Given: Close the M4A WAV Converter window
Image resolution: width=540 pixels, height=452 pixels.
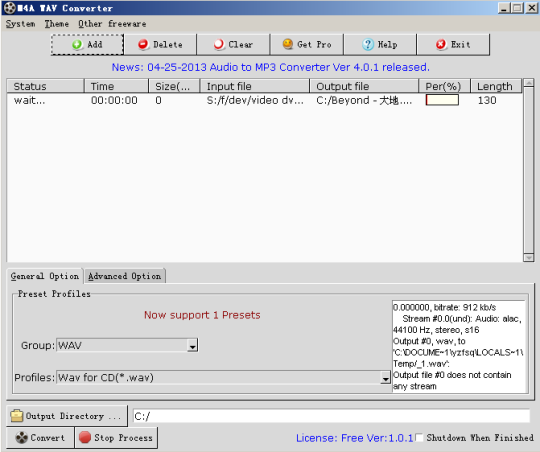Looking at the screenshot, I should tap(531, 8).
